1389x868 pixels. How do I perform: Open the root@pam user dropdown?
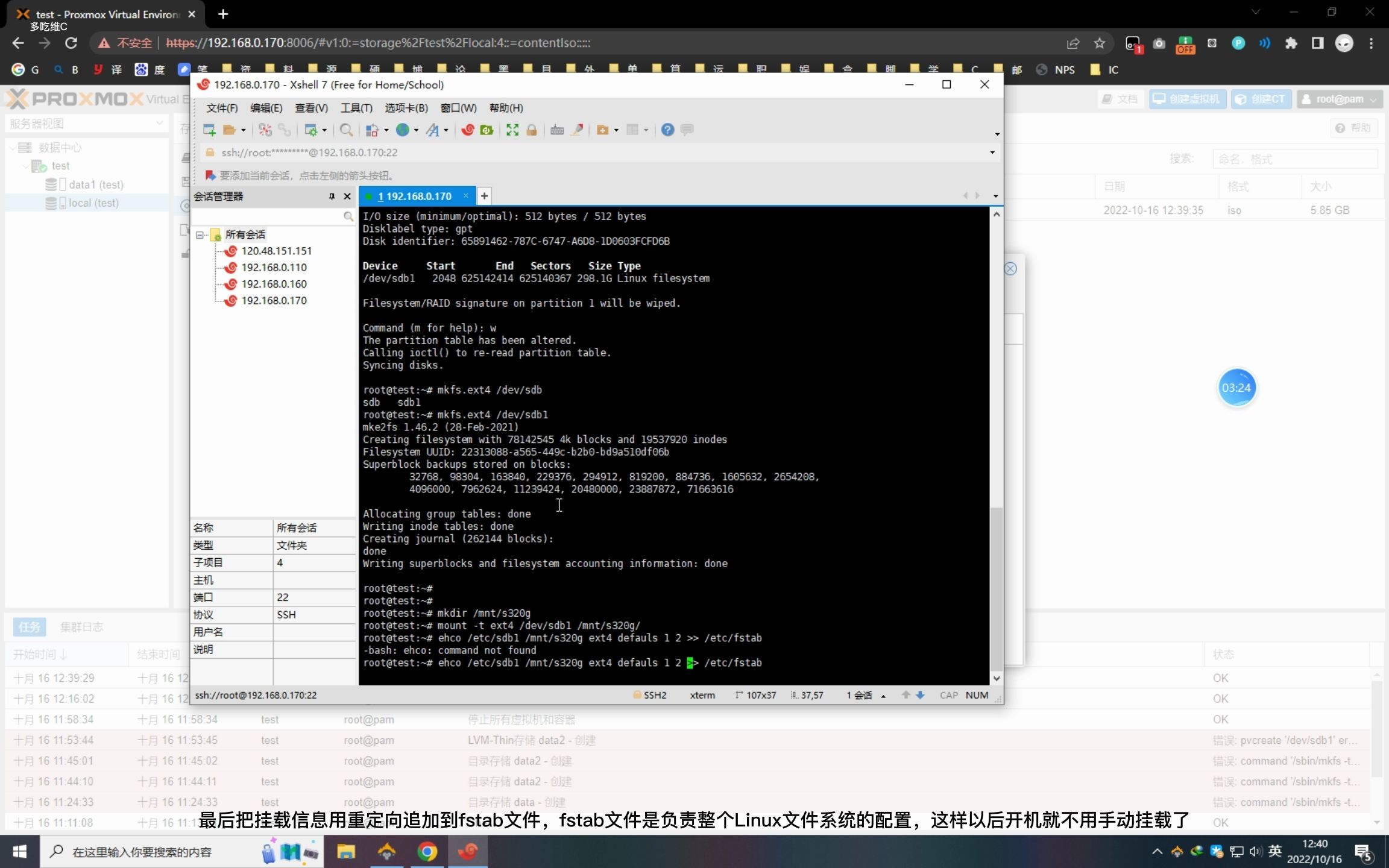point(1340,99)
